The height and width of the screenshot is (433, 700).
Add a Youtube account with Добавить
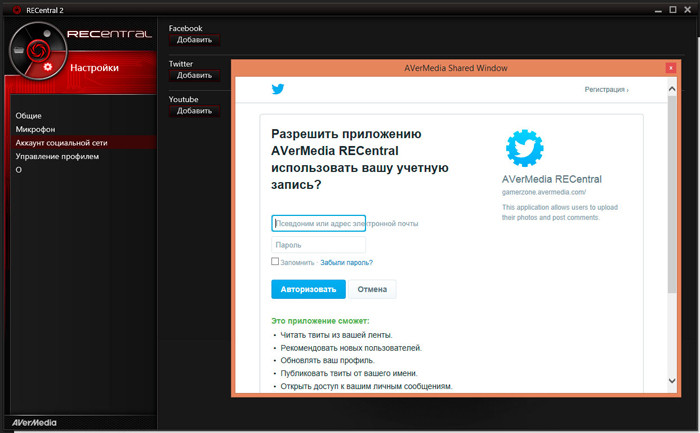[194, 111]
